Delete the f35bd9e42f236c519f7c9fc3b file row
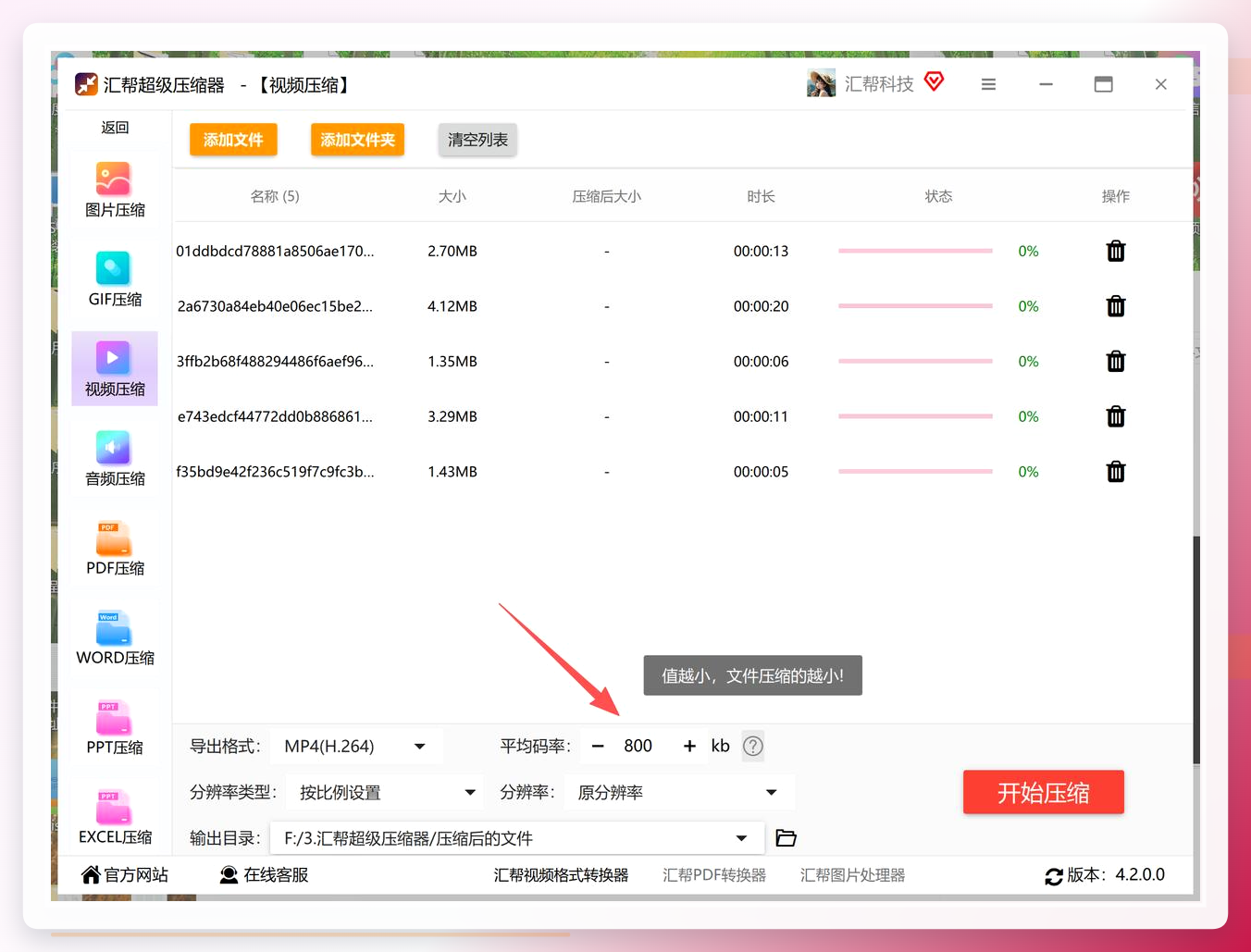This screenshot has width=1251, height=952. 1116,472
